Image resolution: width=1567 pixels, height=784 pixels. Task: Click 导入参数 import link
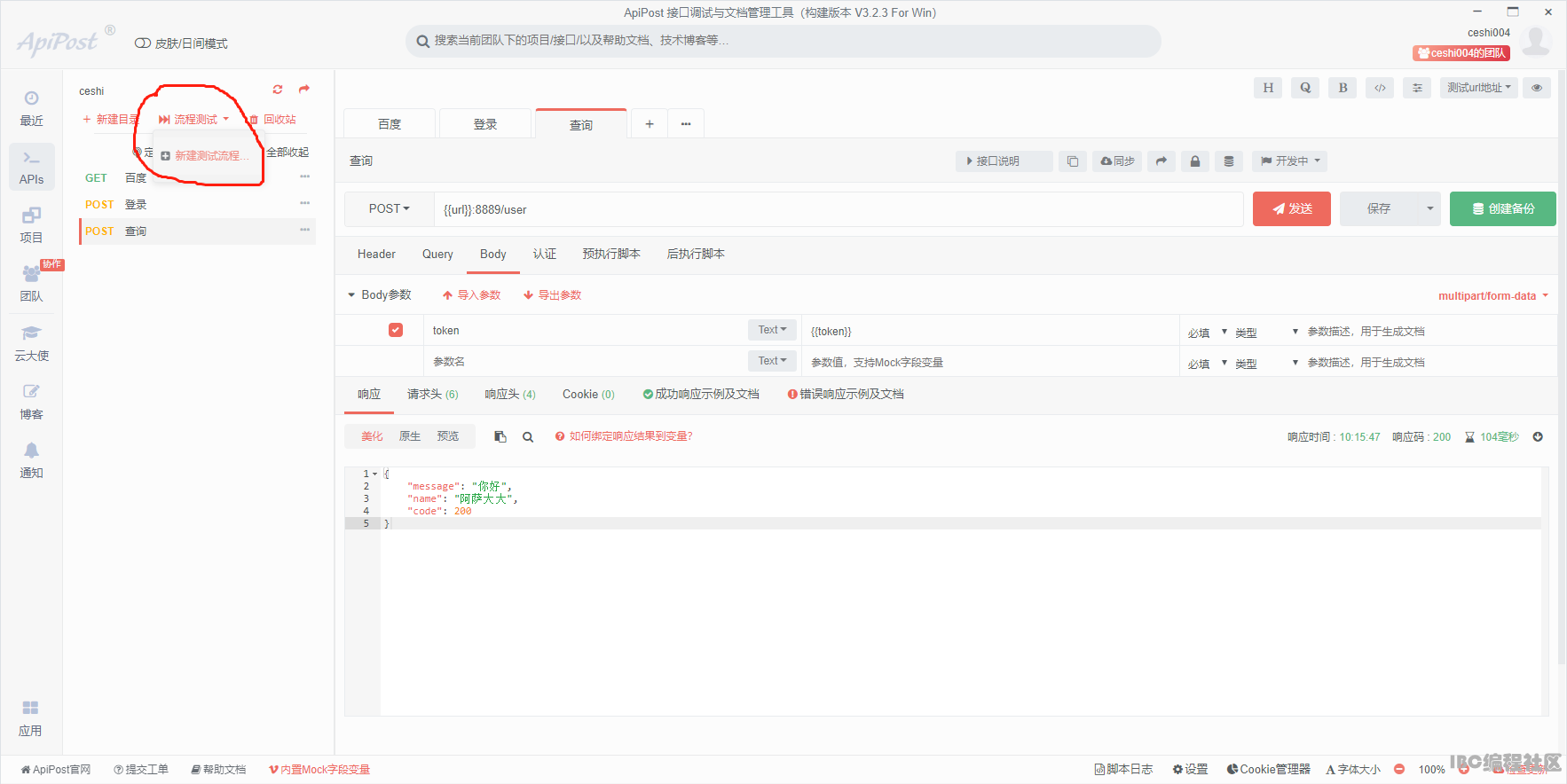pos(471,295)
